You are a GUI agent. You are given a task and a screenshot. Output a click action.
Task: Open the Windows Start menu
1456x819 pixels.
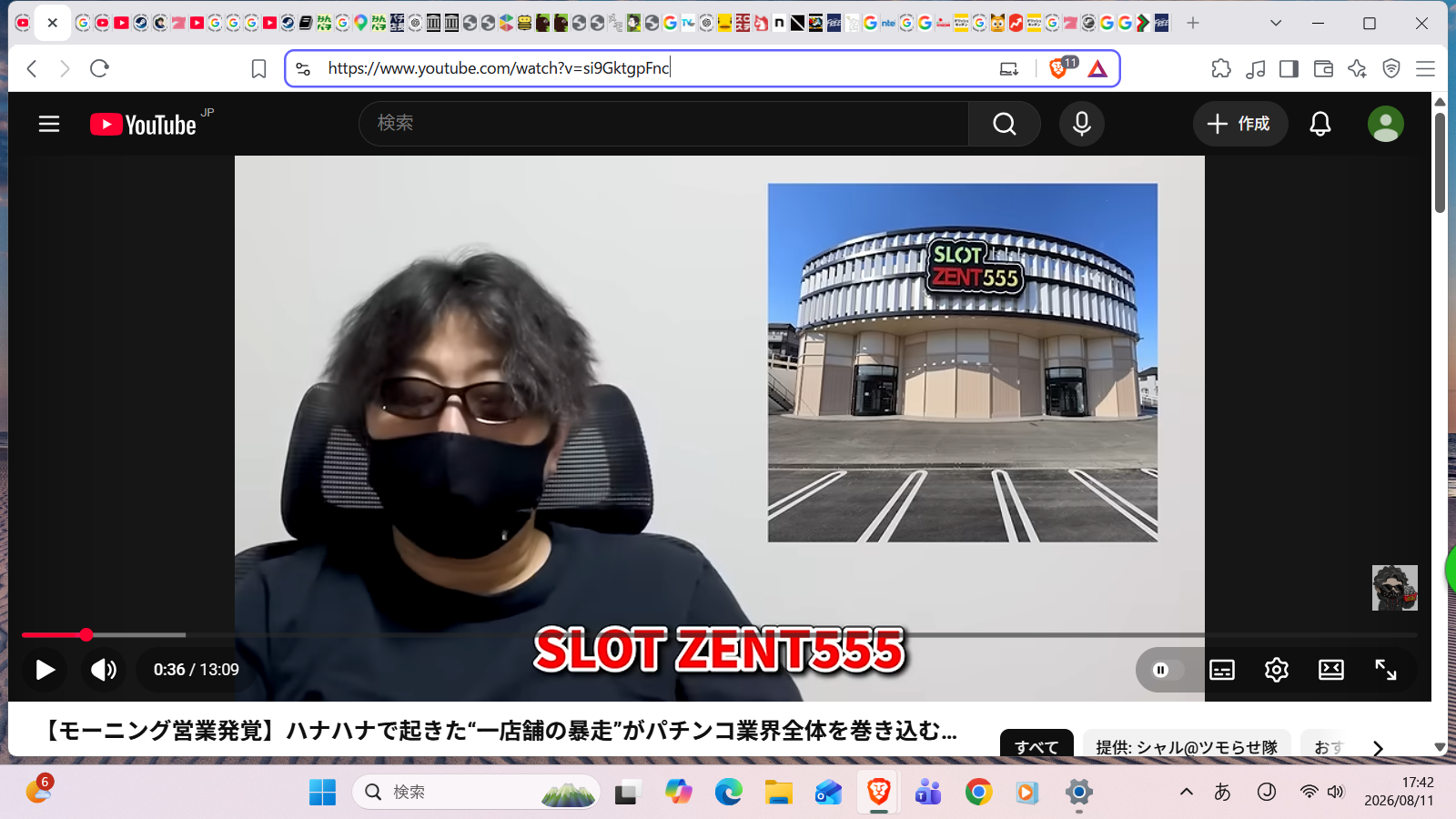click(322, 793)
